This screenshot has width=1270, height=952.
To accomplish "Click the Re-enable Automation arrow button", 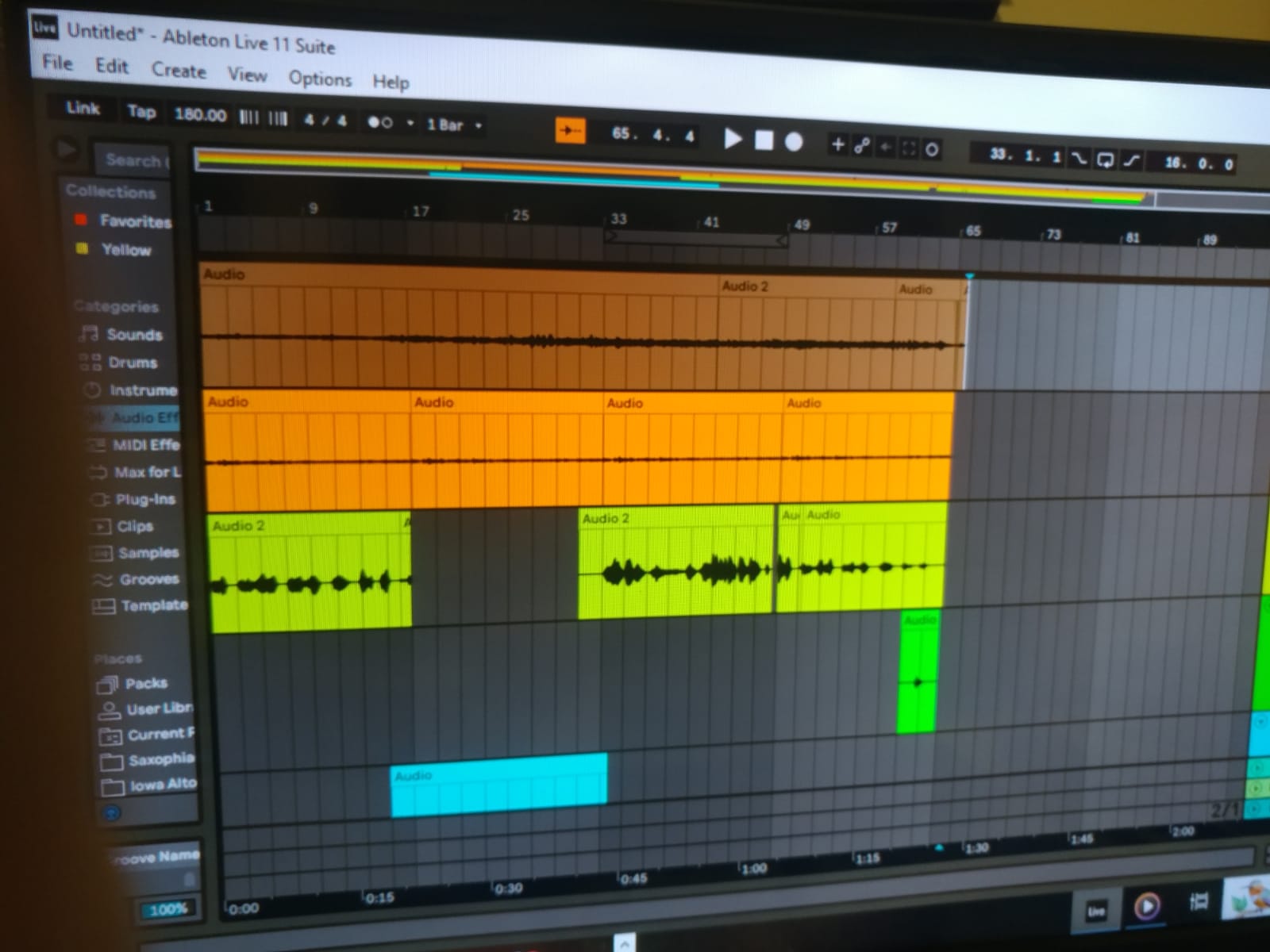I will [x=886, y=147].
